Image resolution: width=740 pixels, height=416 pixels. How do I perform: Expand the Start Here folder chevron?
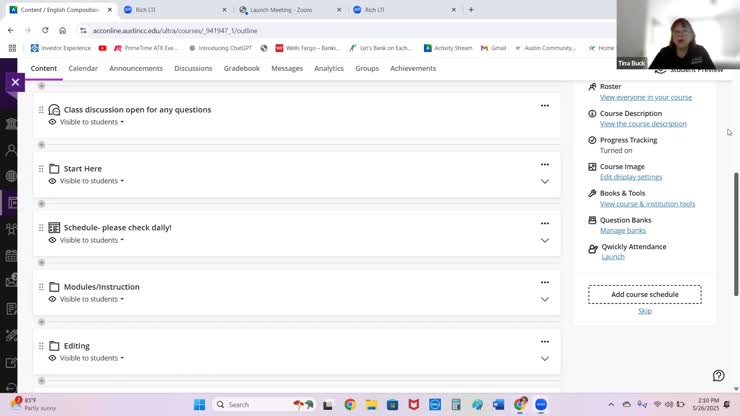[x=545, y=182]
